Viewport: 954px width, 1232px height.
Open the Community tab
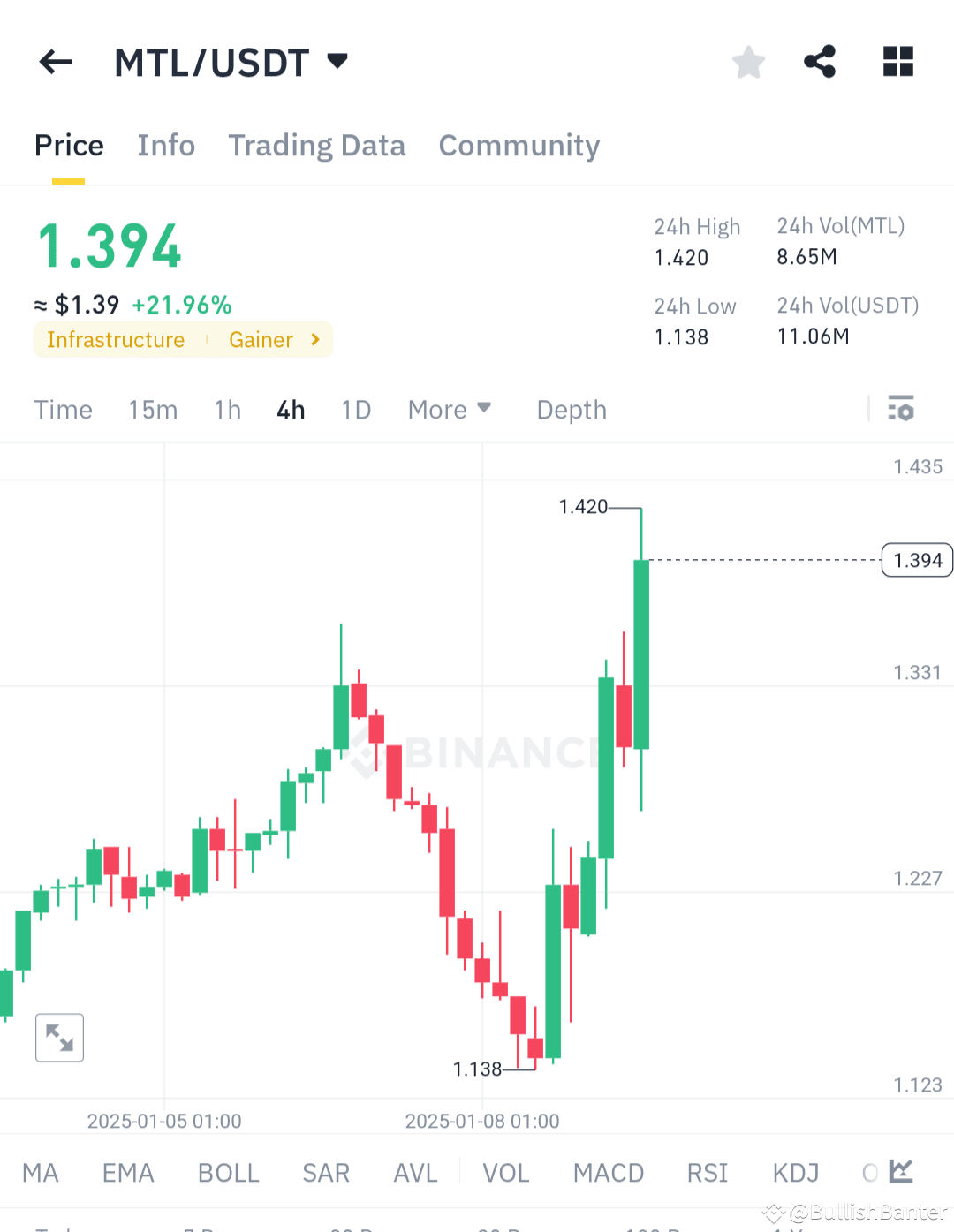click(x=519, y=145)
